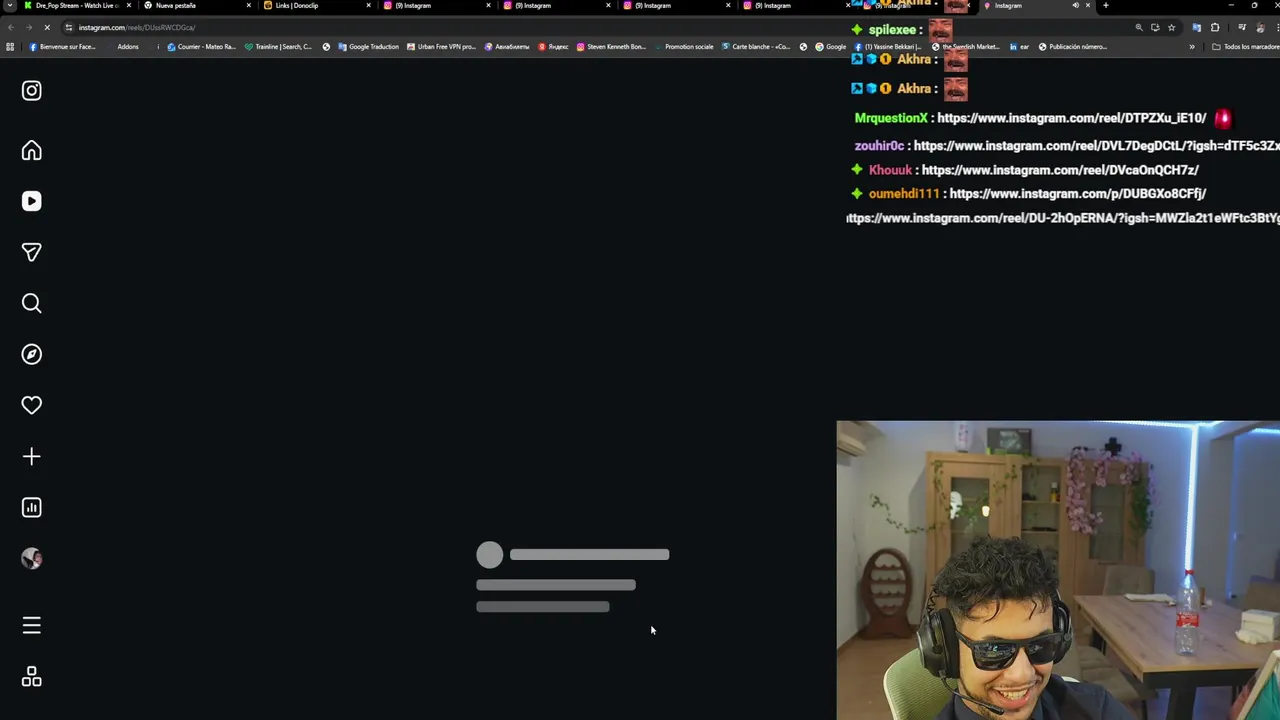View site information icon in address bar
1280x720 pixels.
tap(68, 27)
